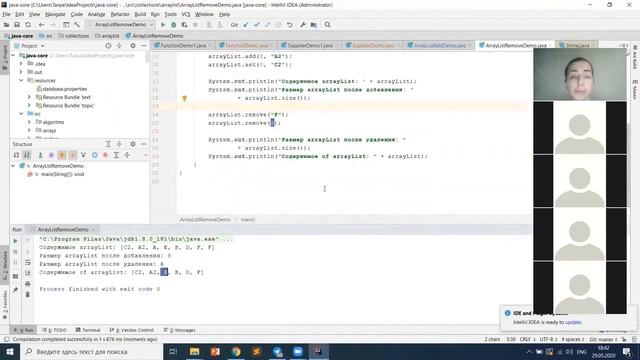Clear Run console with the trash icon

tap(28, 294)
